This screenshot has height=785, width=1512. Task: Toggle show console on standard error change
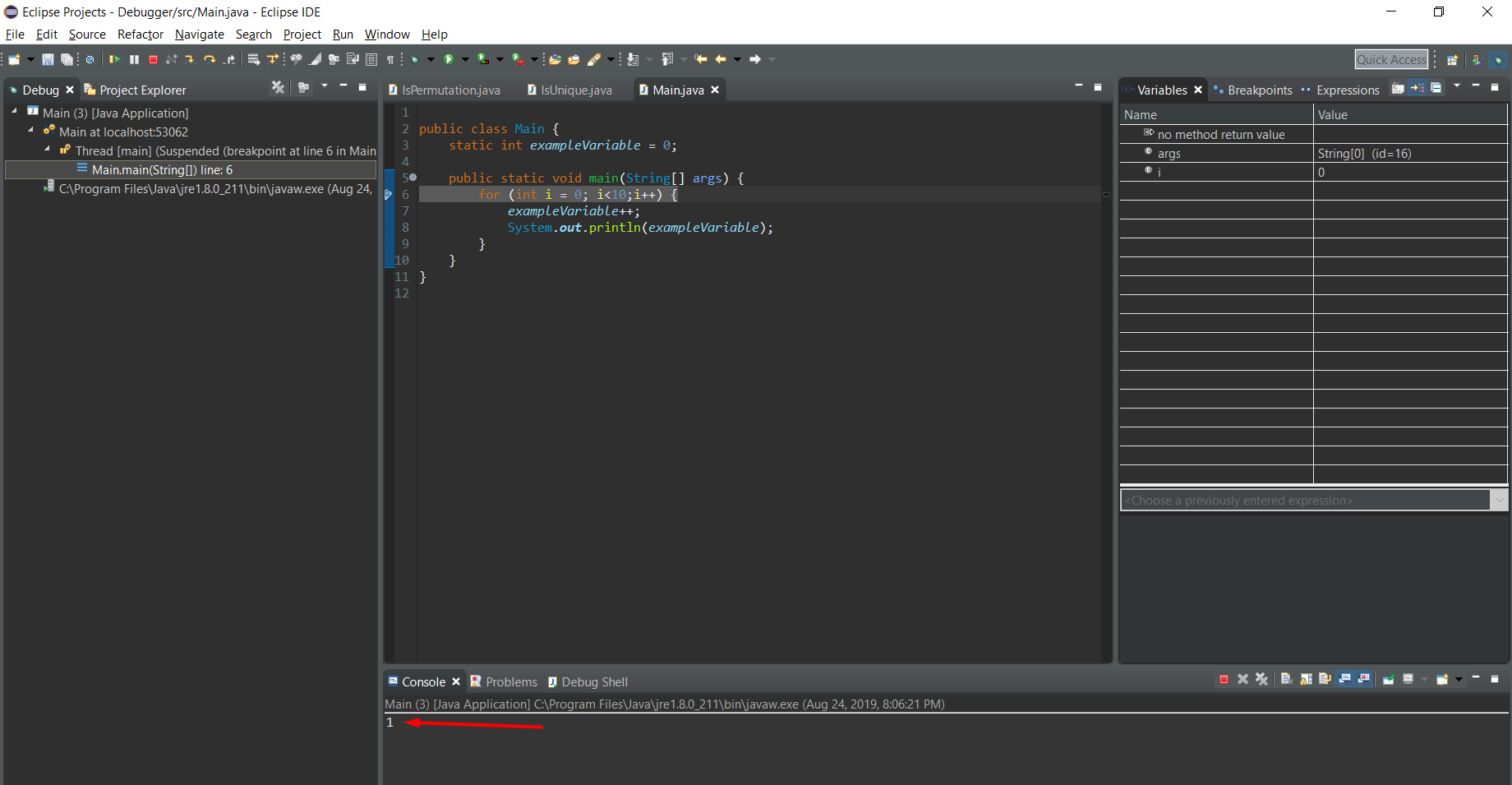pos(1363,679)
